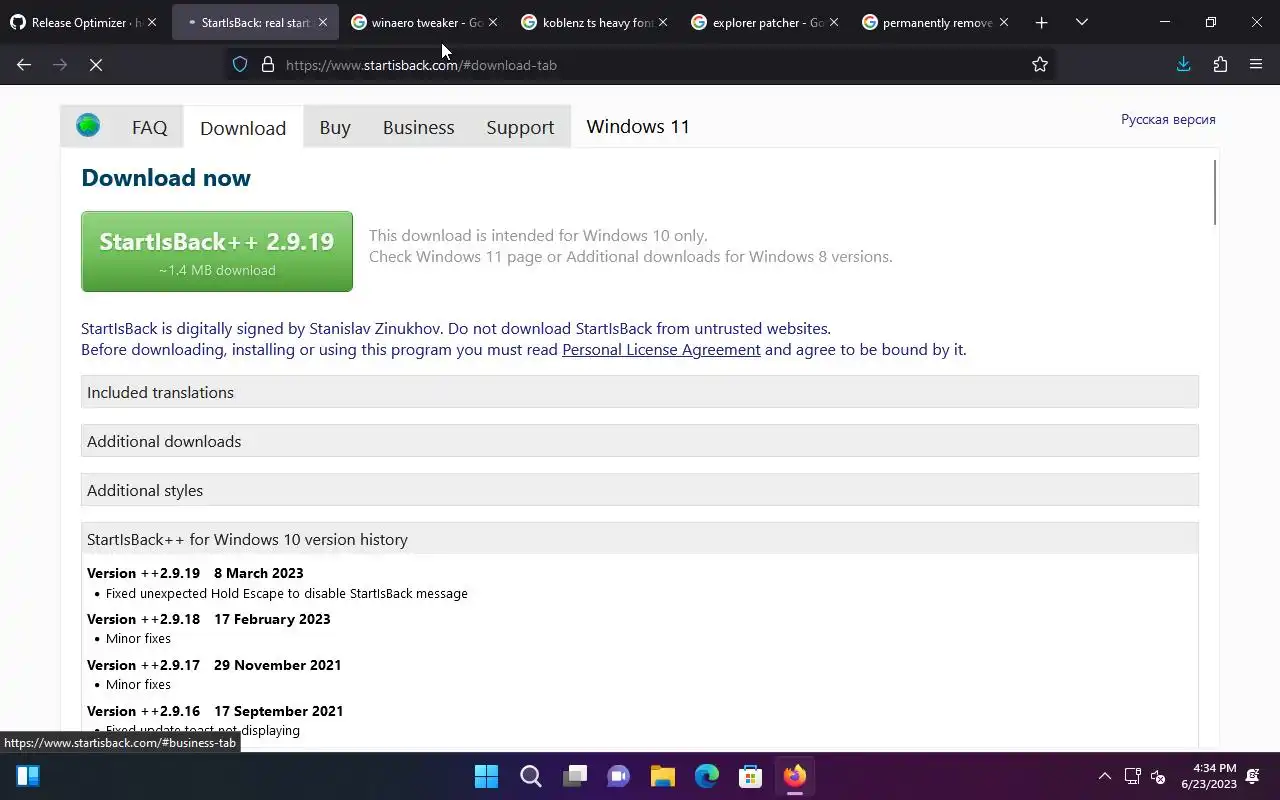Viewport: 1280px width, 800px height.
Task: Open the Business page tab
Action: (418, 127)
